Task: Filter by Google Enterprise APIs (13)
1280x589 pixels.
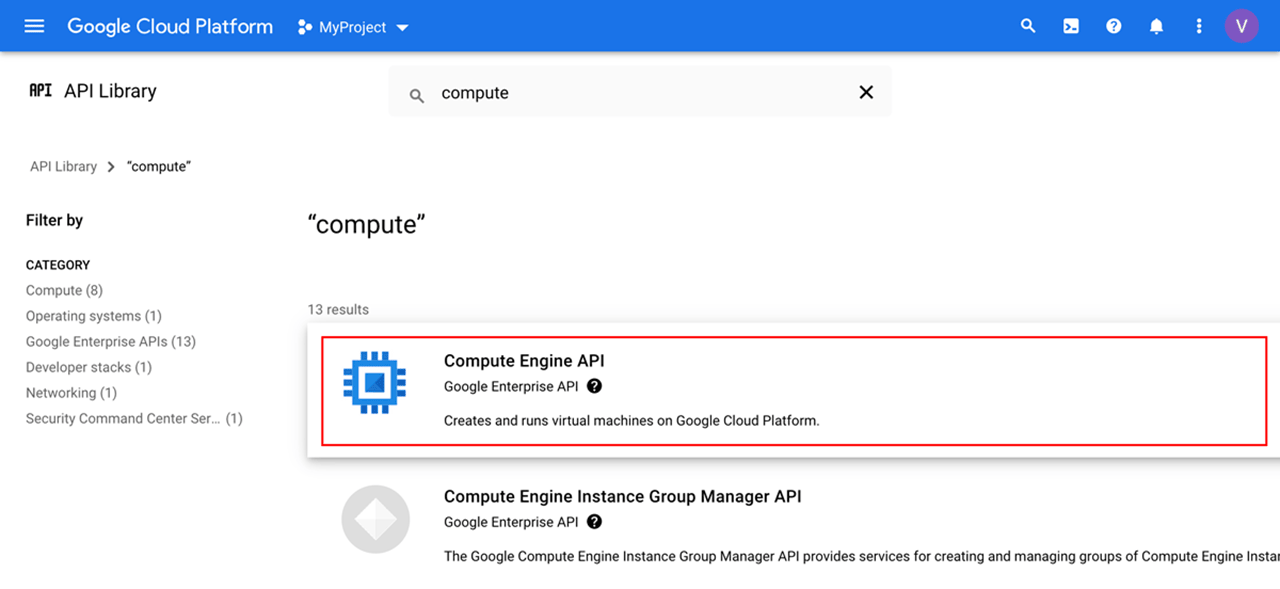Action: point(111,341)
